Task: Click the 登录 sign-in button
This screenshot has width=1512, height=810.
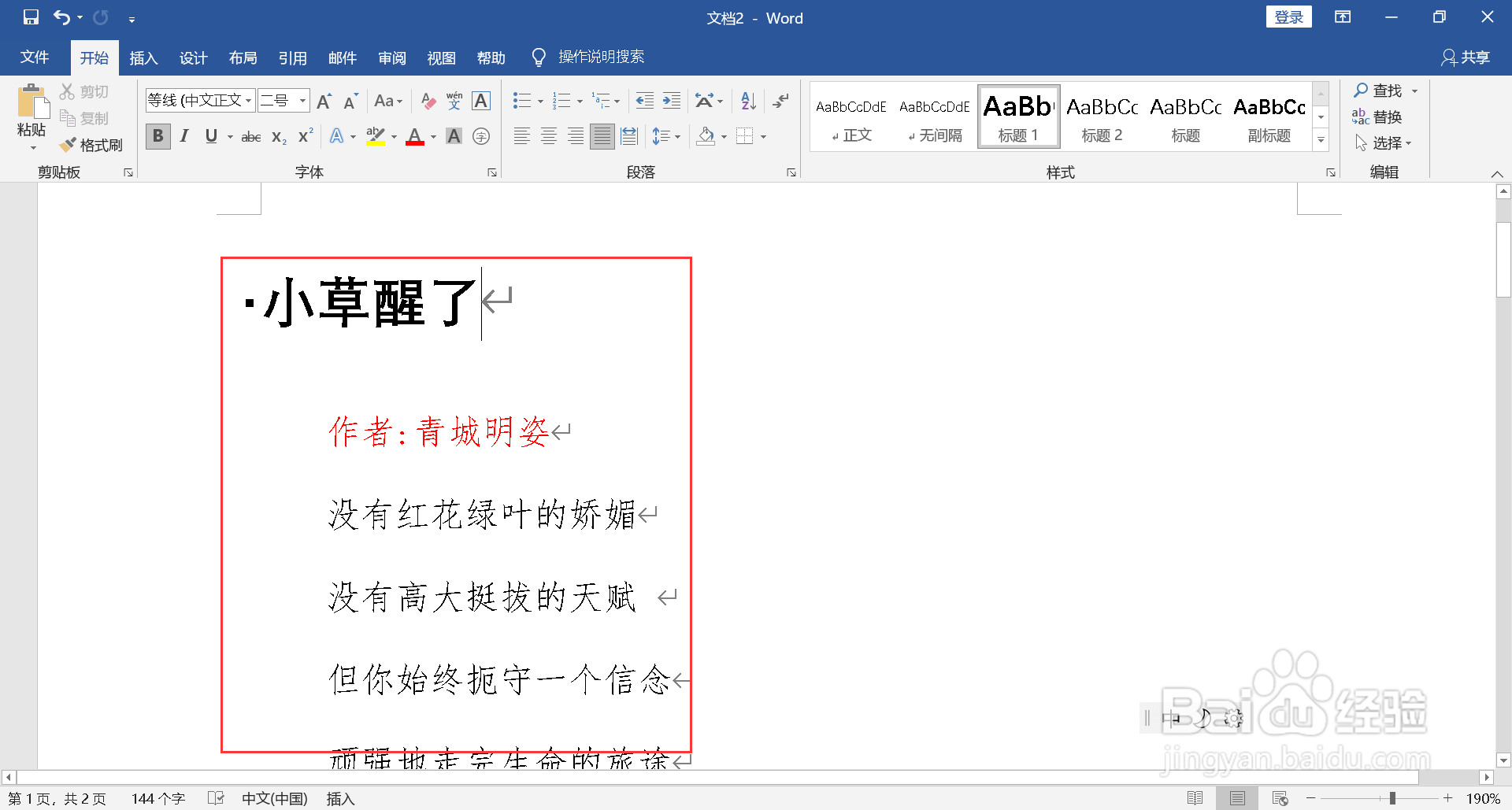Action: [1288, 17]
